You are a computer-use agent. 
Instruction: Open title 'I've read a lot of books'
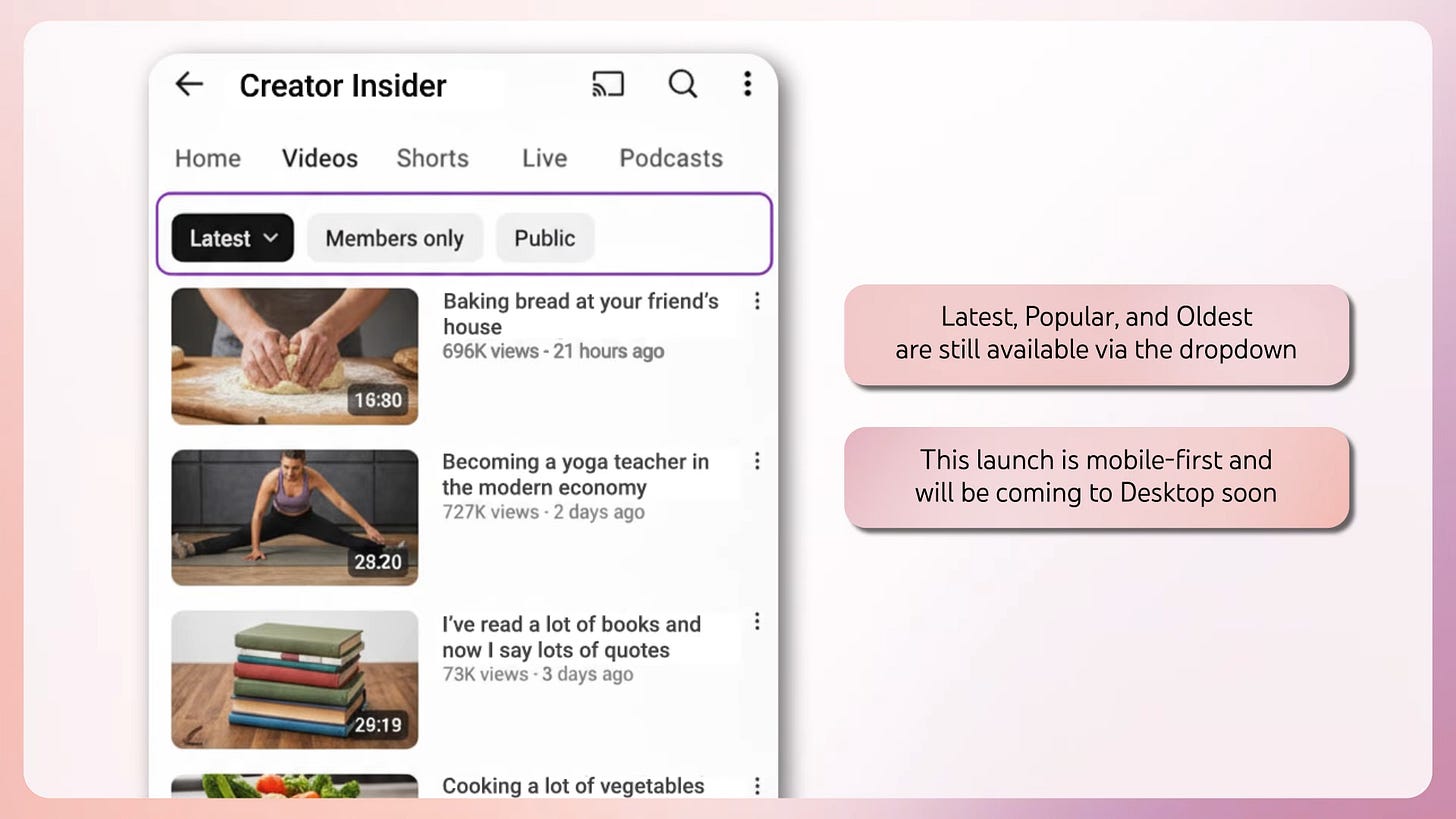(572, 637)
